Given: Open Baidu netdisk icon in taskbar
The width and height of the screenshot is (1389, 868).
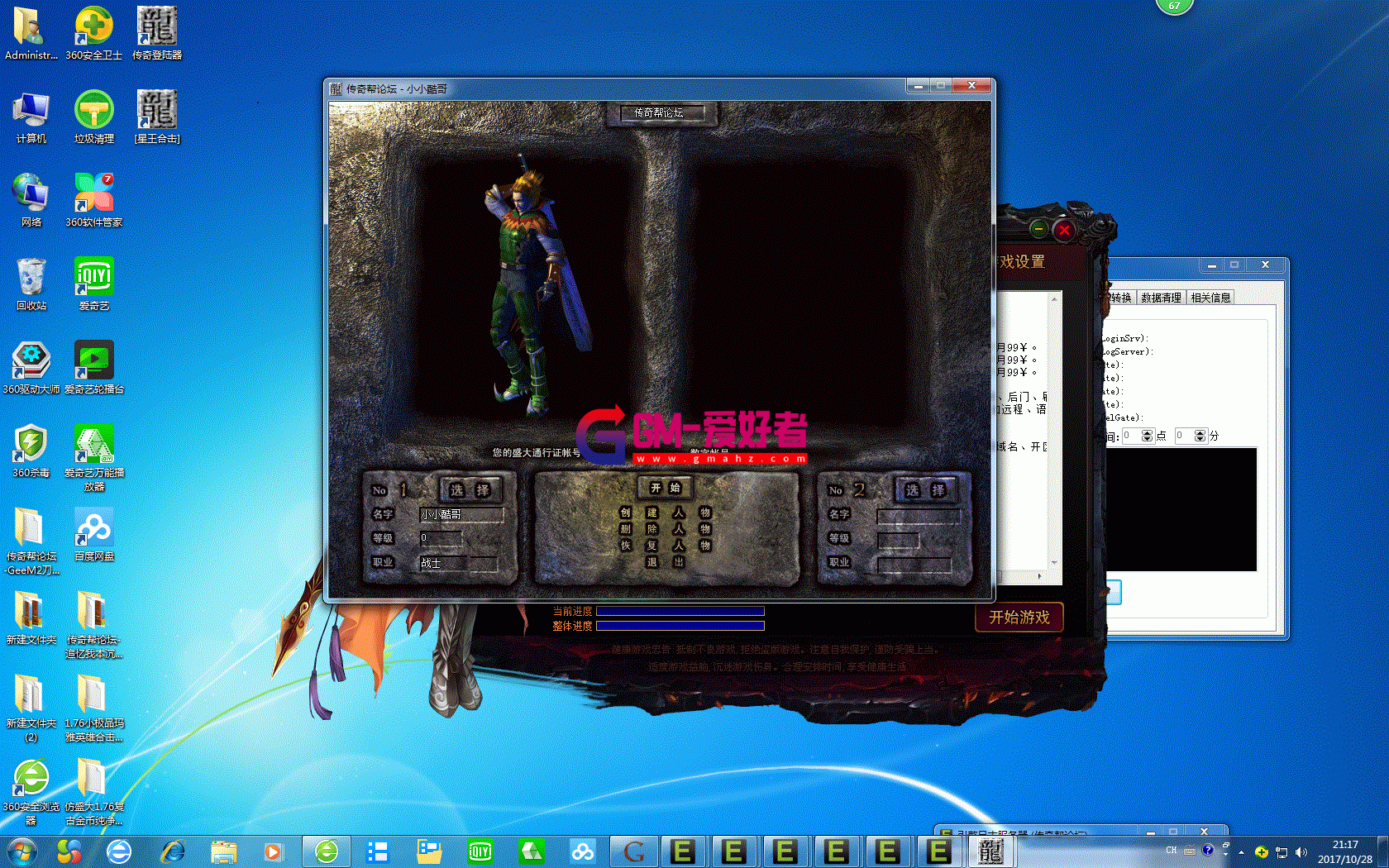Looking at the screenshot, I should [x=583, y=851].
